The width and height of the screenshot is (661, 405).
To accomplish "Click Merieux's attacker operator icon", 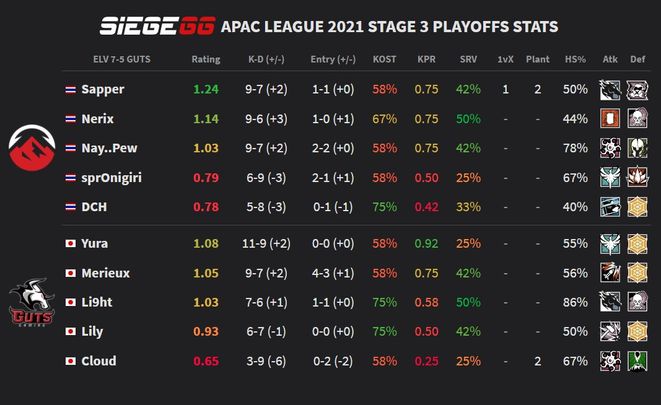I will (x=610, y=273).
